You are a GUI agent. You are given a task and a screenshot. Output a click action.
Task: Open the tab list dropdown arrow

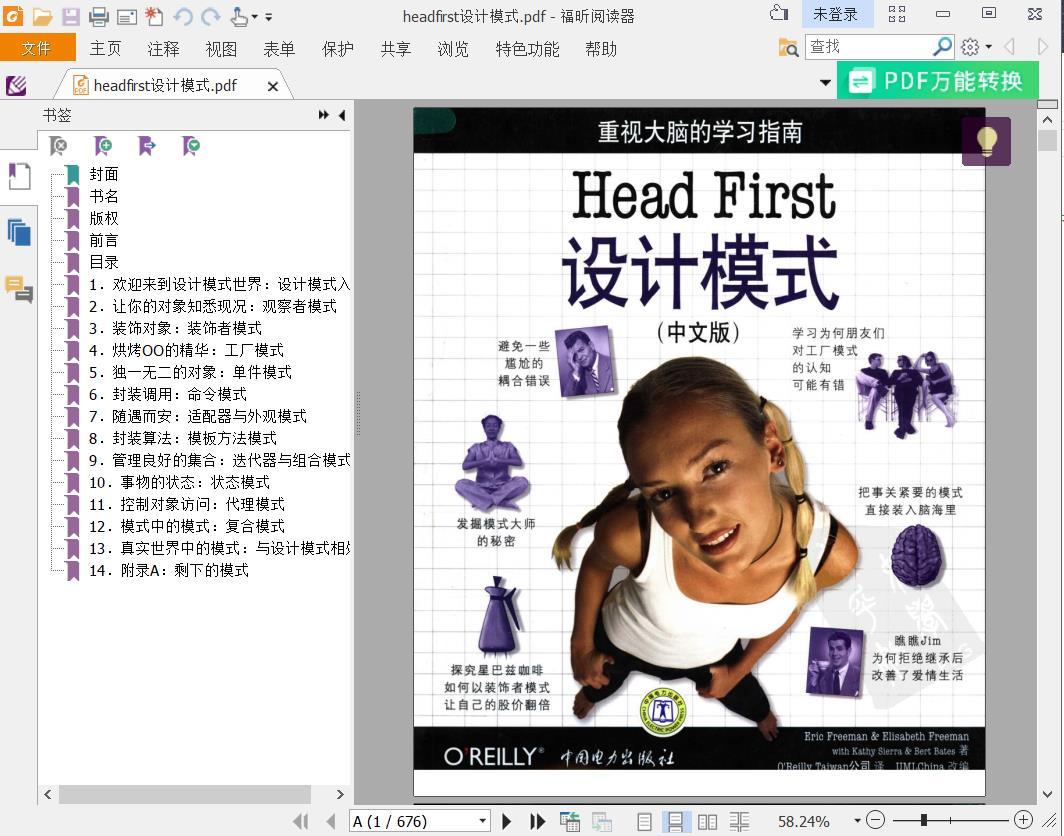coord(825,83)
